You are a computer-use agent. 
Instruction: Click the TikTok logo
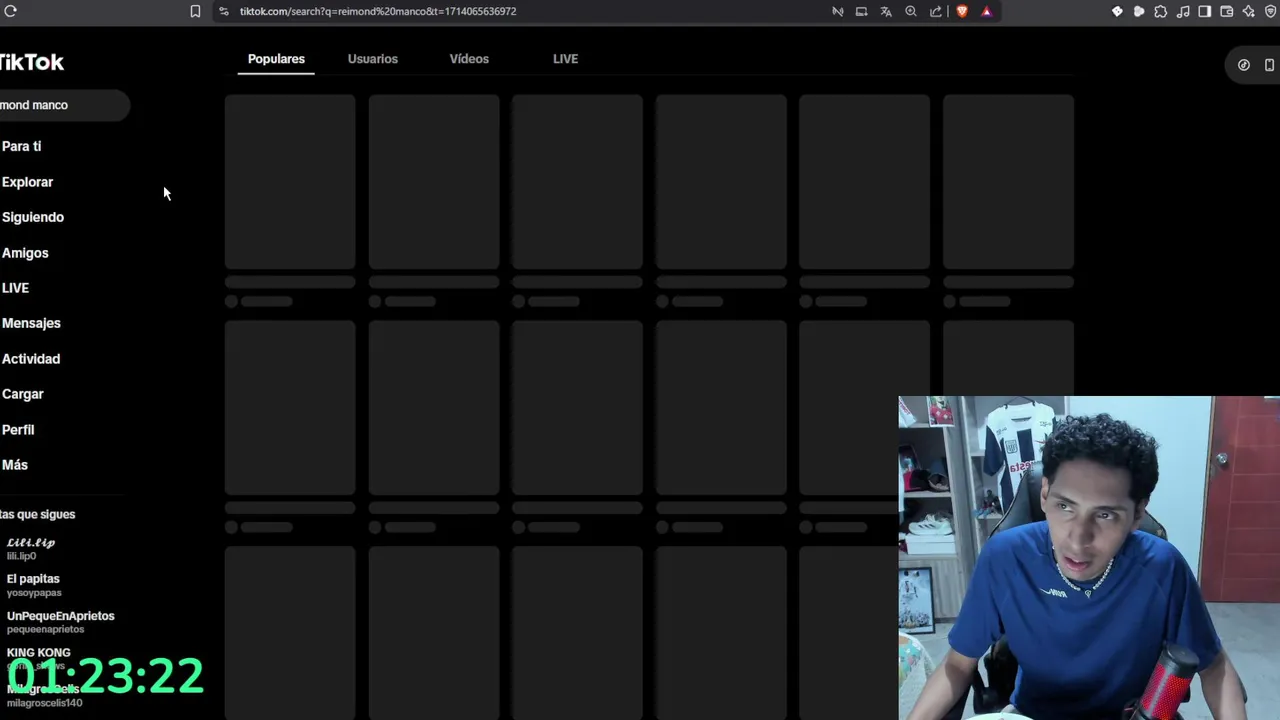(x=32, y=62)
